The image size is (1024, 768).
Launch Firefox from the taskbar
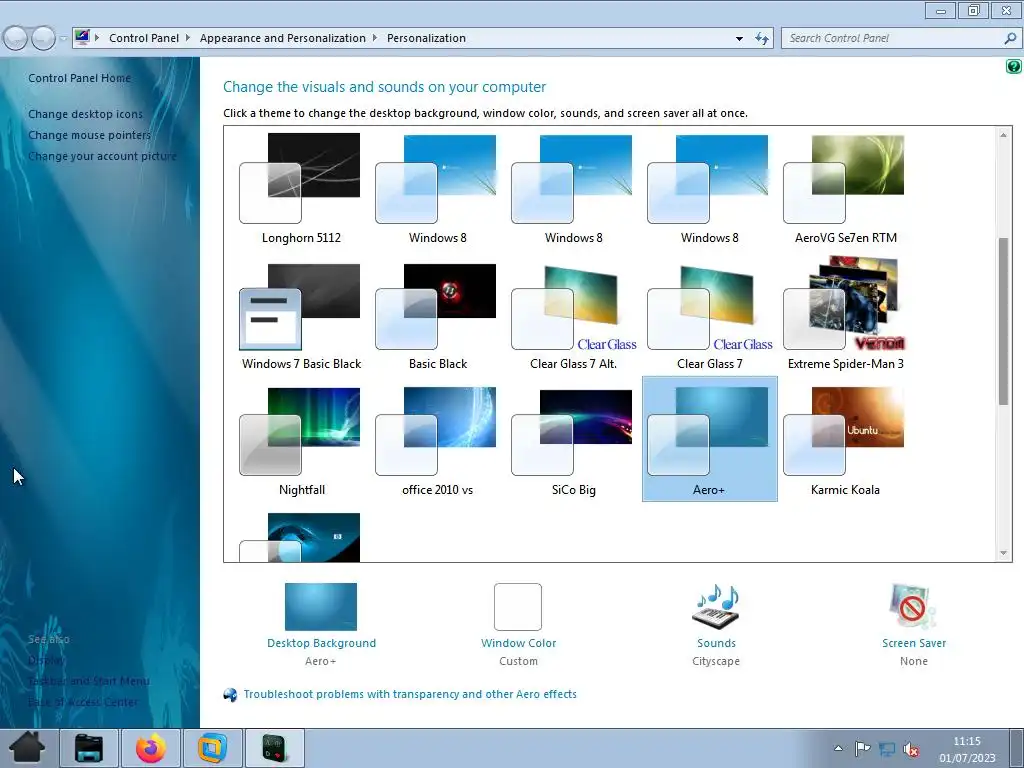[x=151, y=748]
